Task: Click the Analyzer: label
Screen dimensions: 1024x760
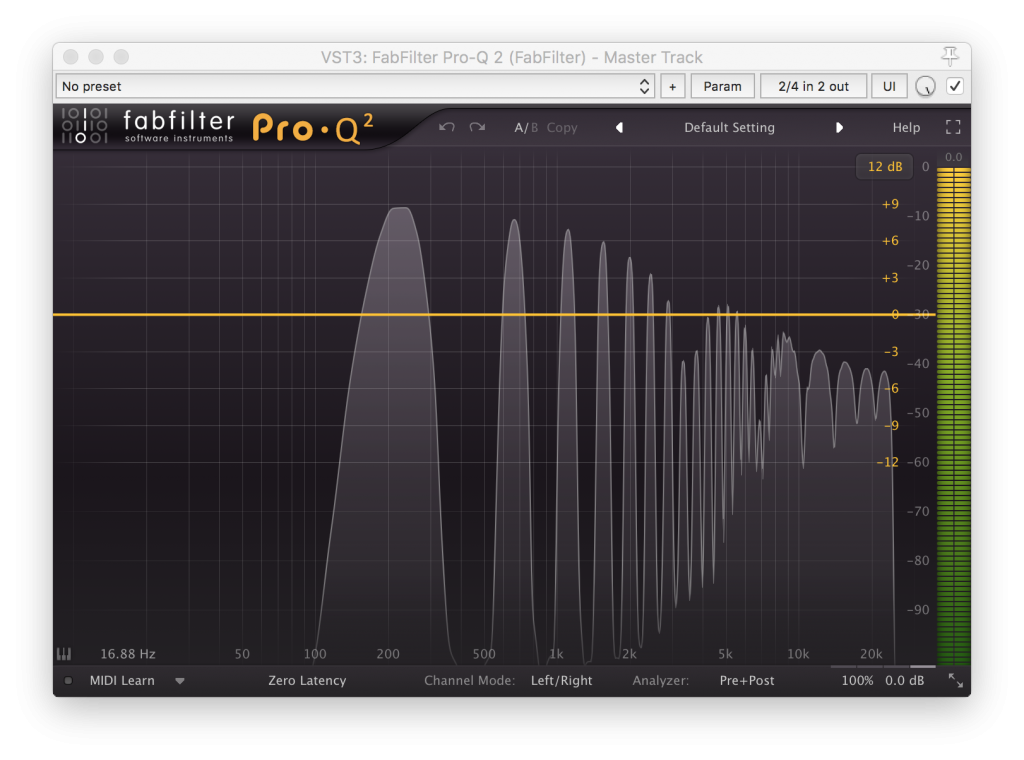Action: click(660, 680)
